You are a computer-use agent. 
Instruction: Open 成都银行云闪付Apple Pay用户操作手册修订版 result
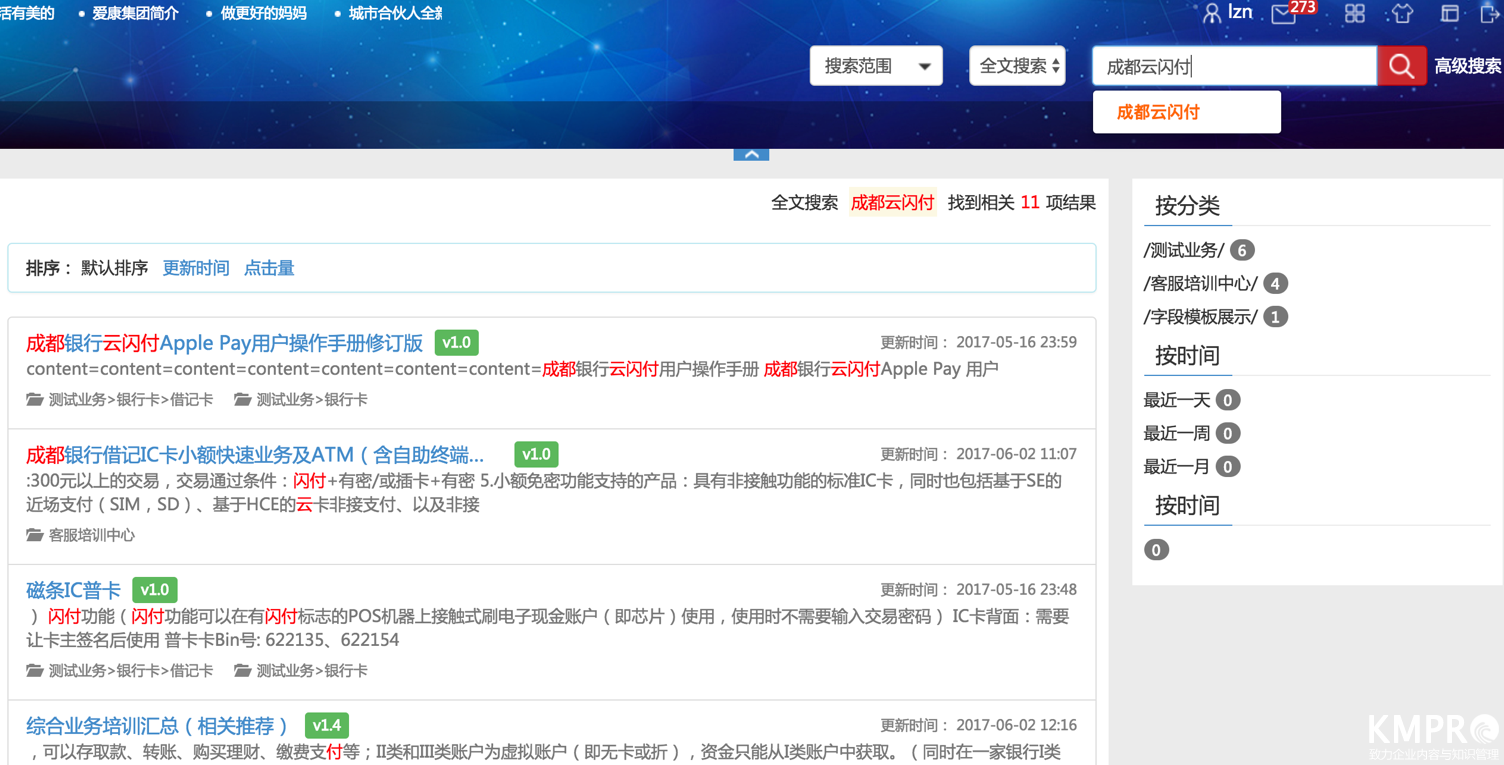pyautogui.click(x=224, y=343)
